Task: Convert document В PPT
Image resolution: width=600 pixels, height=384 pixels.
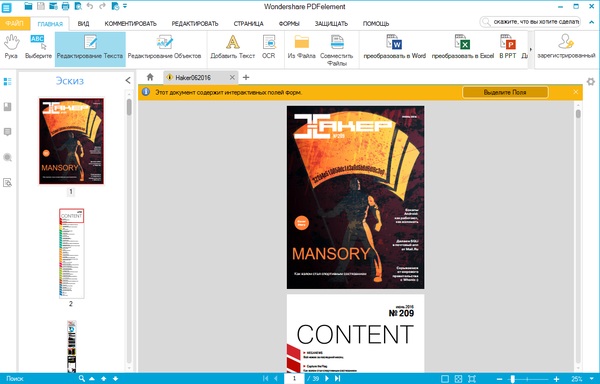Action: [508, 47]
